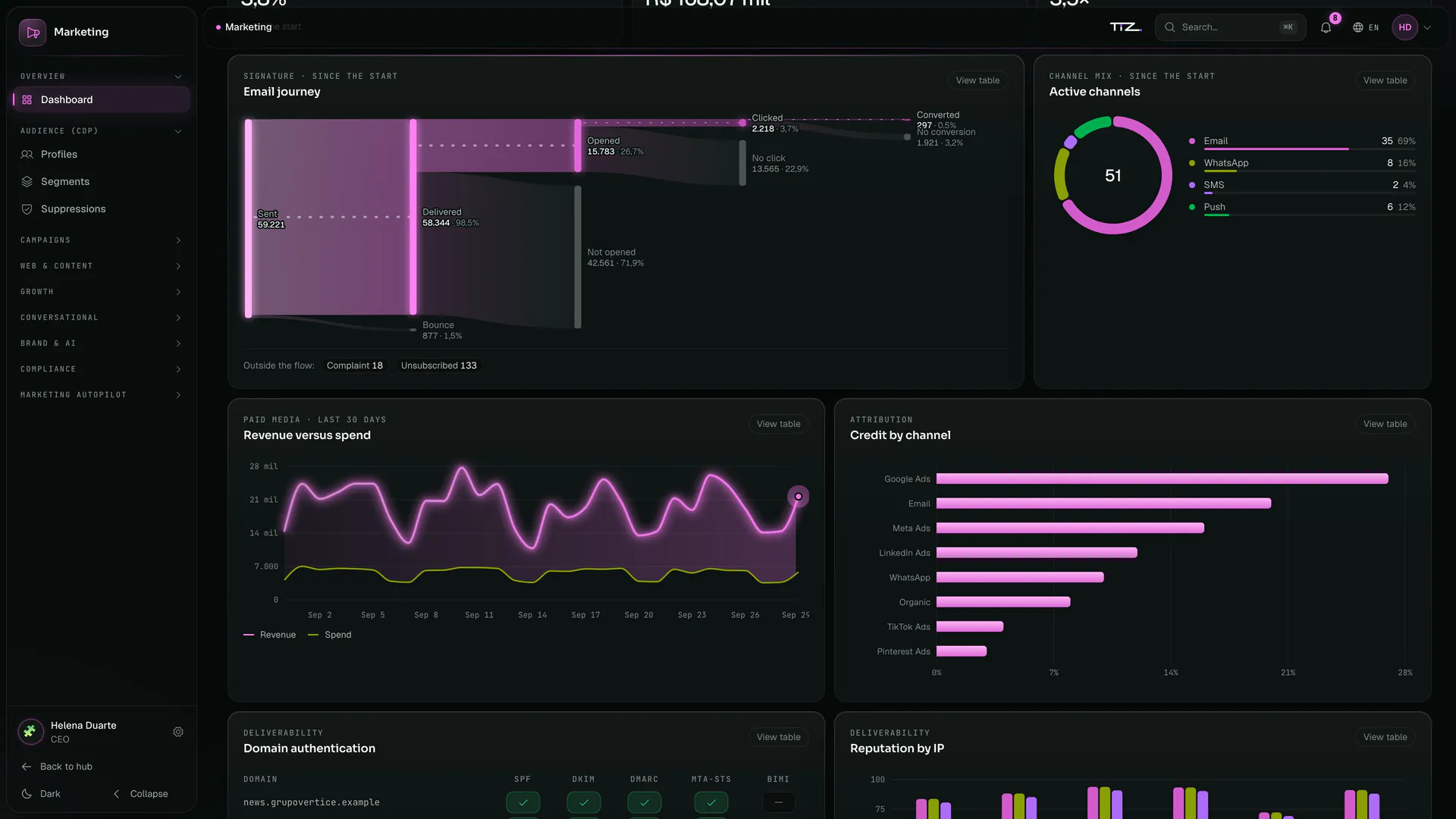Expand Brand & AI menu section

point(102,344)
